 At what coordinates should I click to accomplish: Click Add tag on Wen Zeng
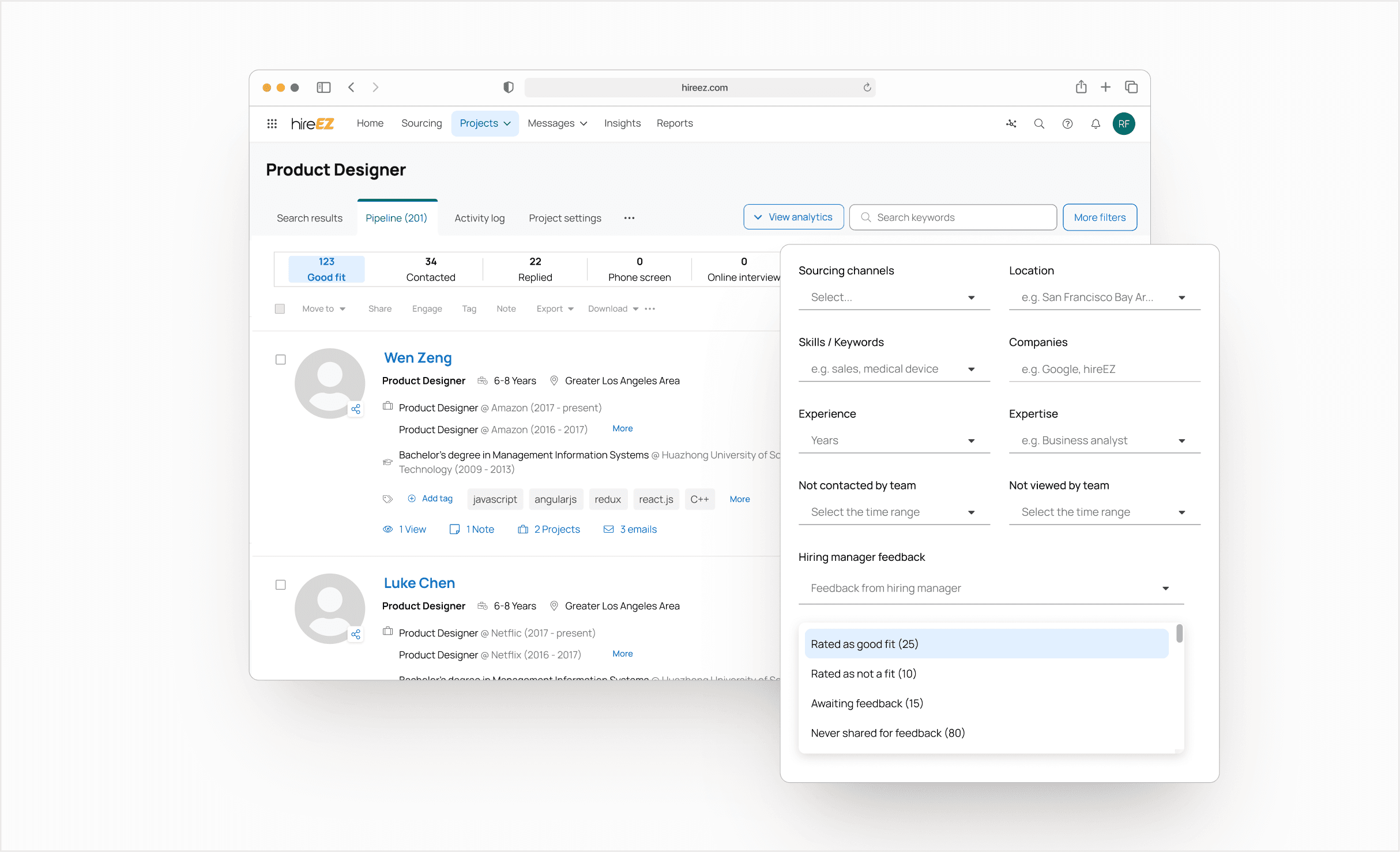click(x=430, y=499)
